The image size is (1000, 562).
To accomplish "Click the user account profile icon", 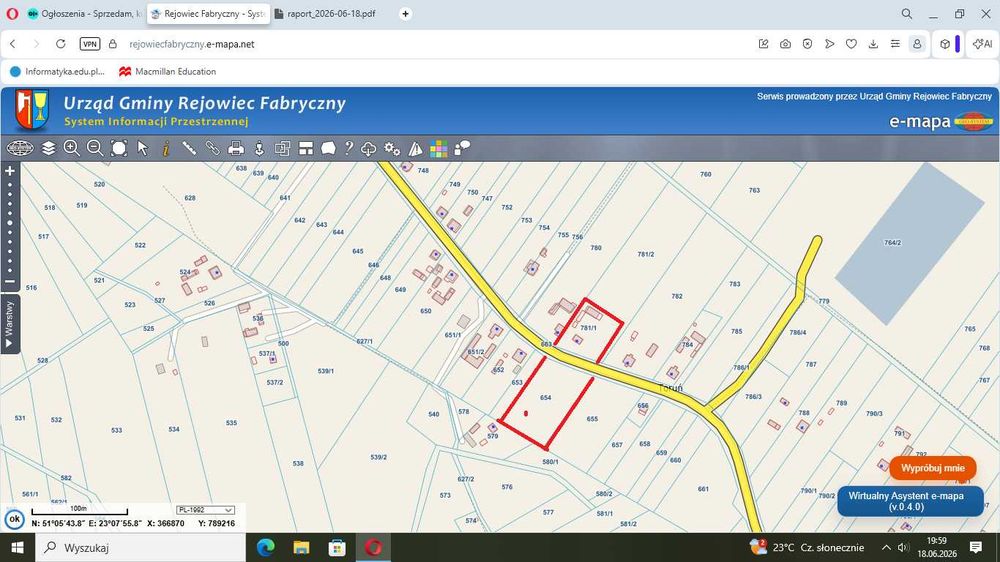I will pos(917,44).
